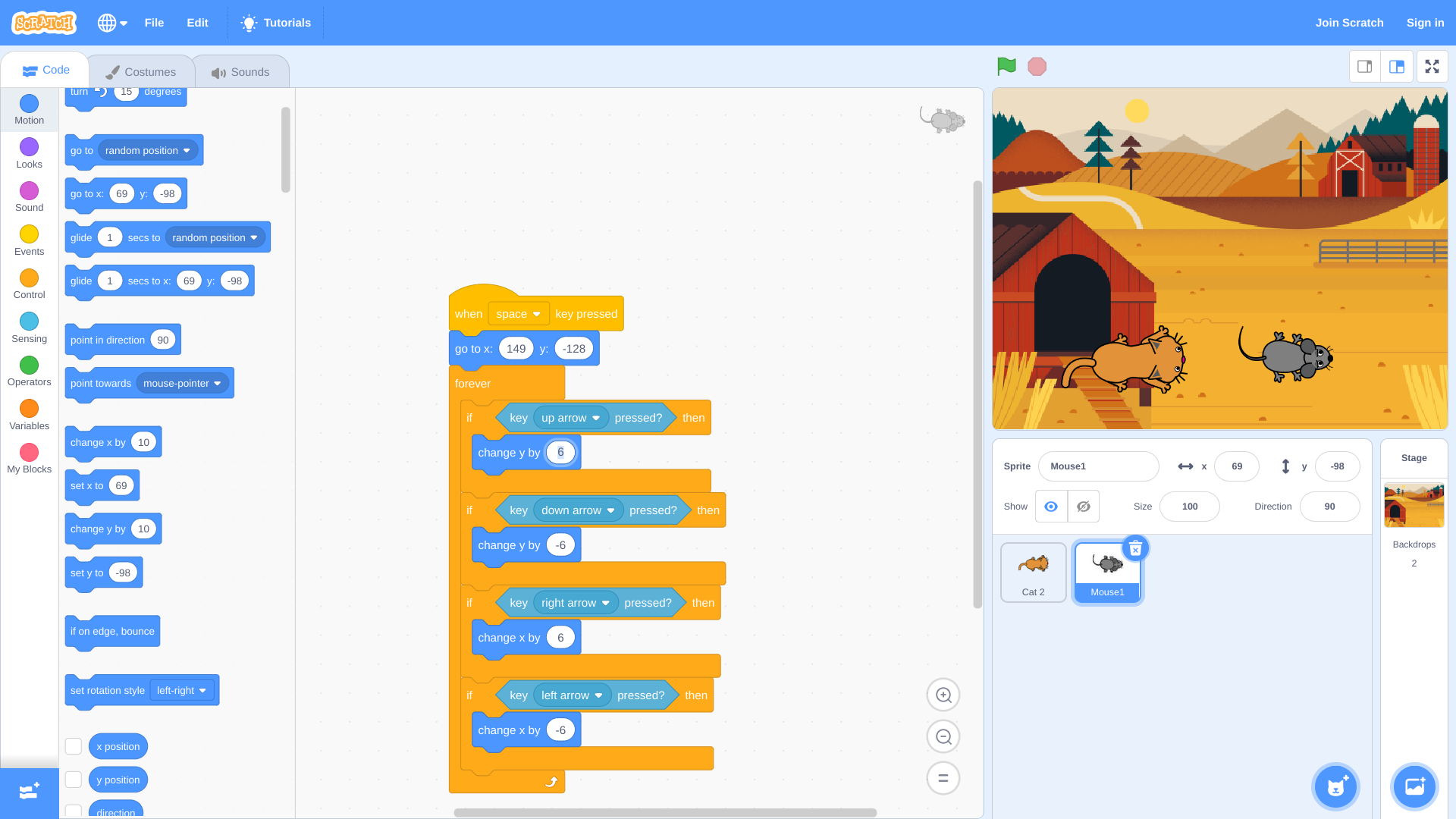Open the Choose a Sprite button

click(x=1335, y=786)
